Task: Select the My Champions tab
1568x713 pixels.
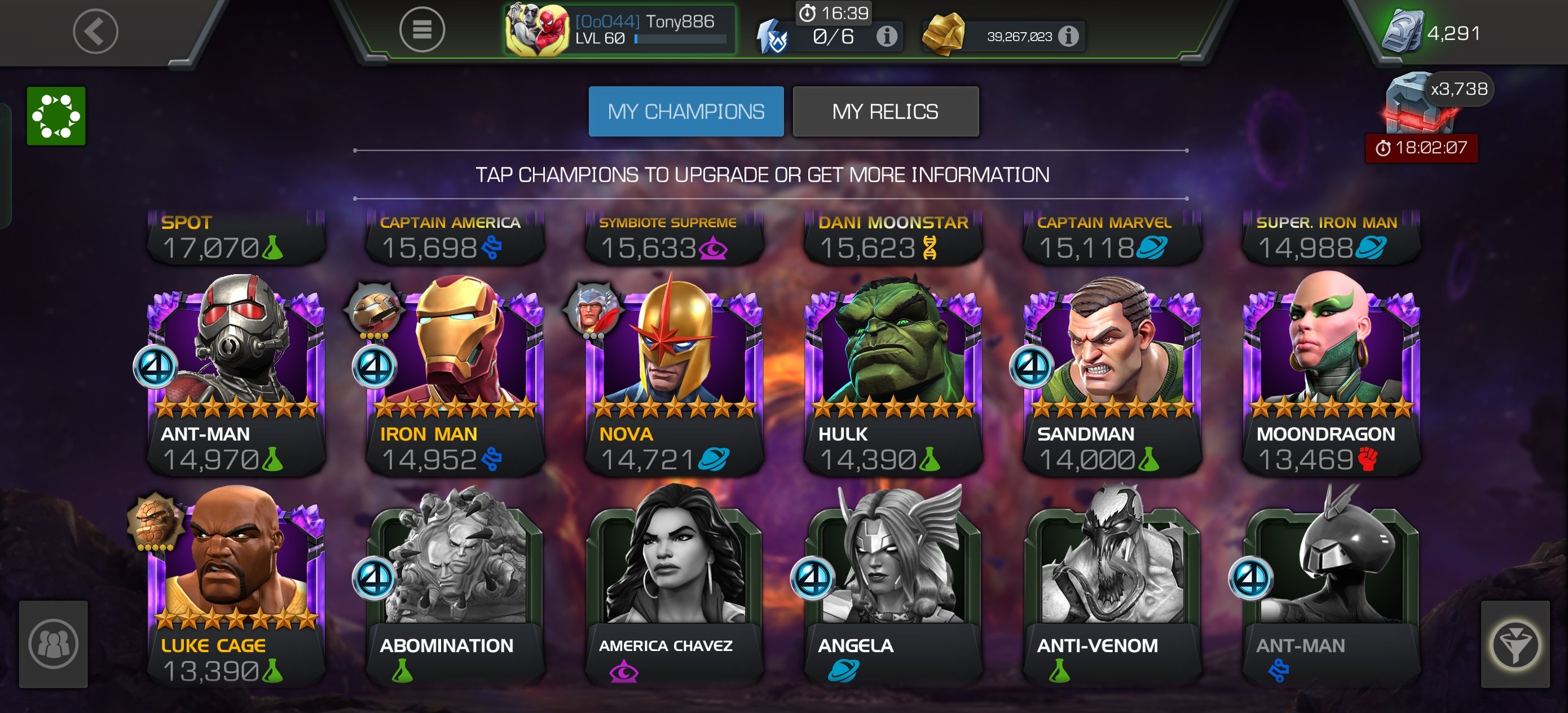Action: 686,112
